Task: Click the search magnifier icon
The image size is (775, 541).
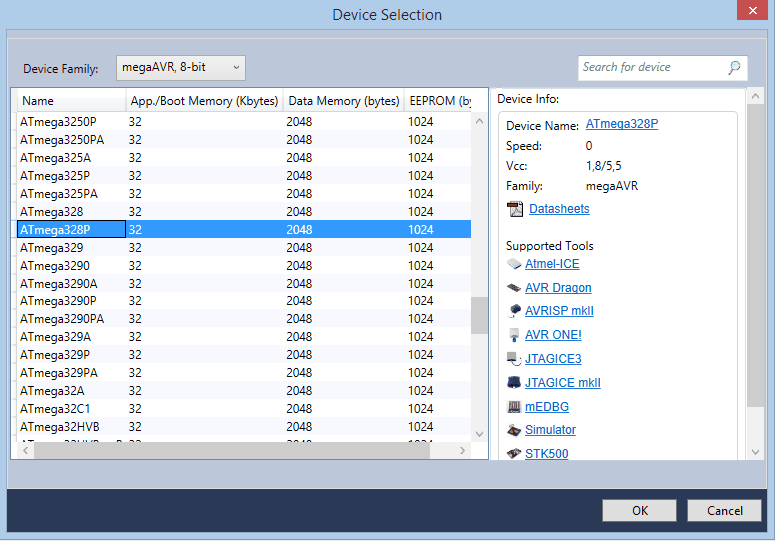Action: pos(734,68)
